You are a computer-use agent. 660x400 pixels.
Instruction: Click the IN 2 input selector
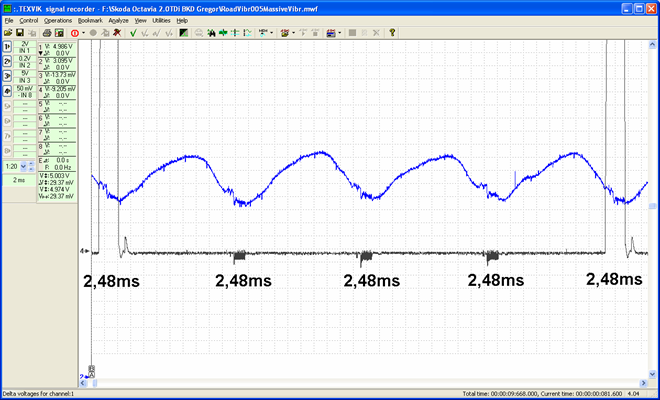25,65
